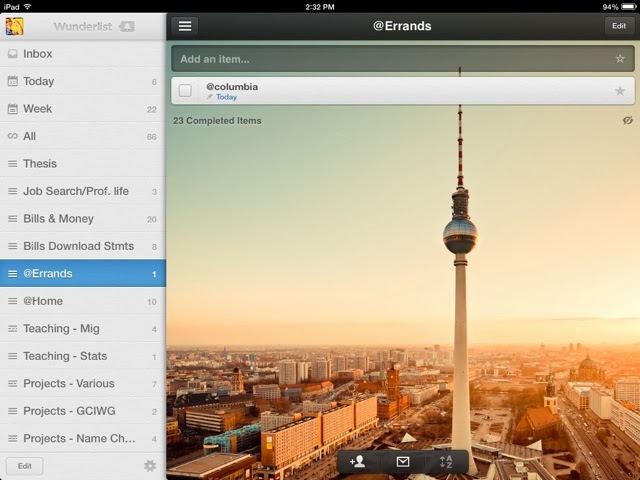
Task: Select the Projects - Various list
Action: [83, 384]
